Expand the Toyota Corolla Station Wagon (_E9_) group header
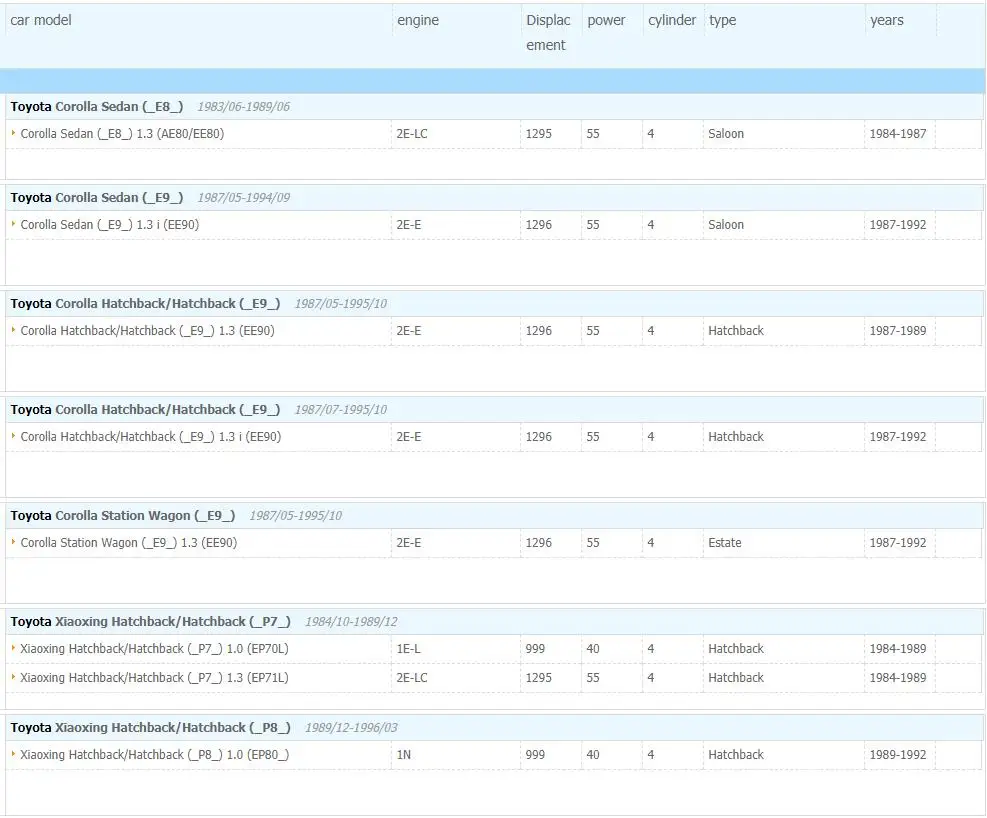 point(123,516)
